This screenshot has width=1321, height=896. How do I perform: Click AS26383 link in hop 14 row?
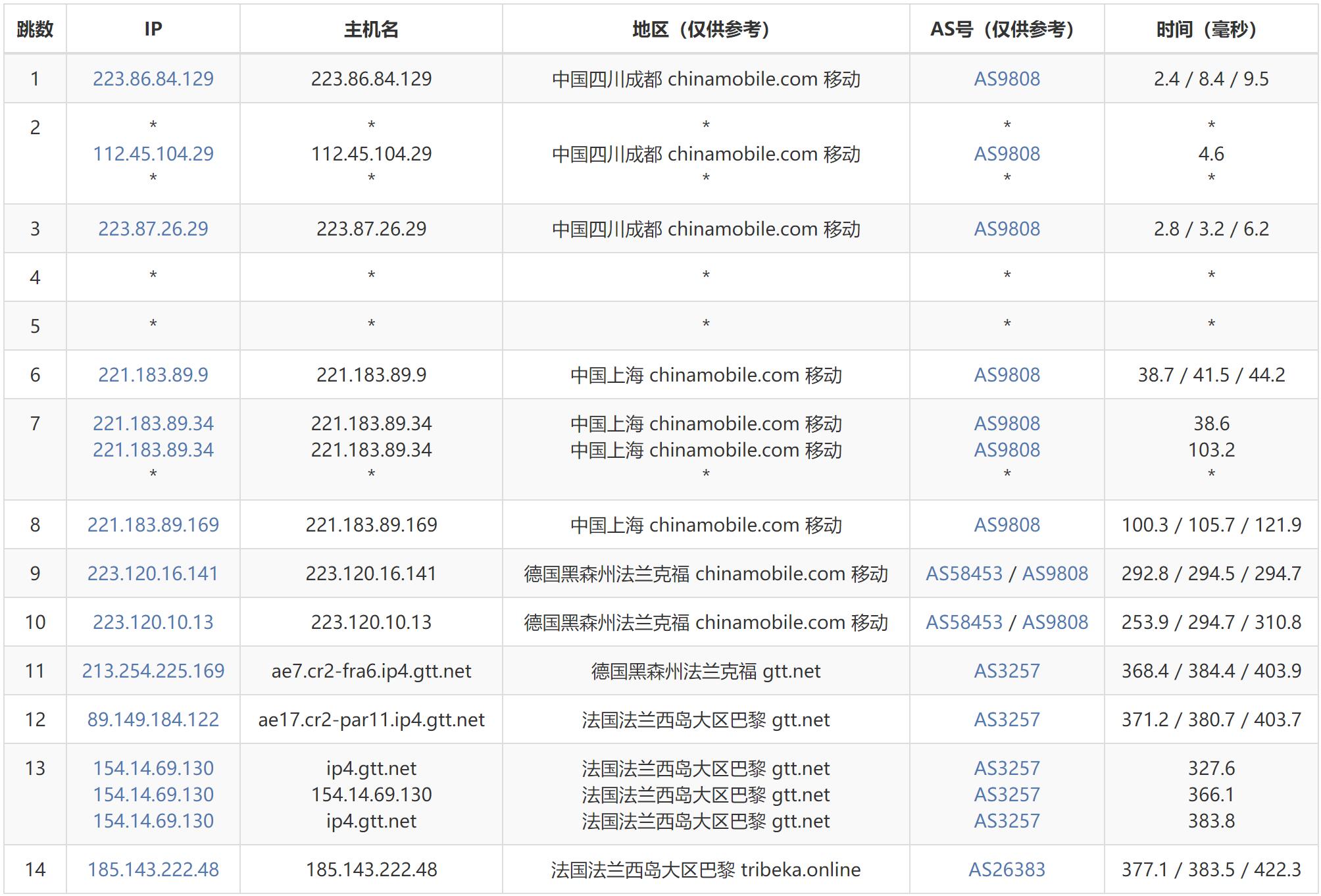1007,870
